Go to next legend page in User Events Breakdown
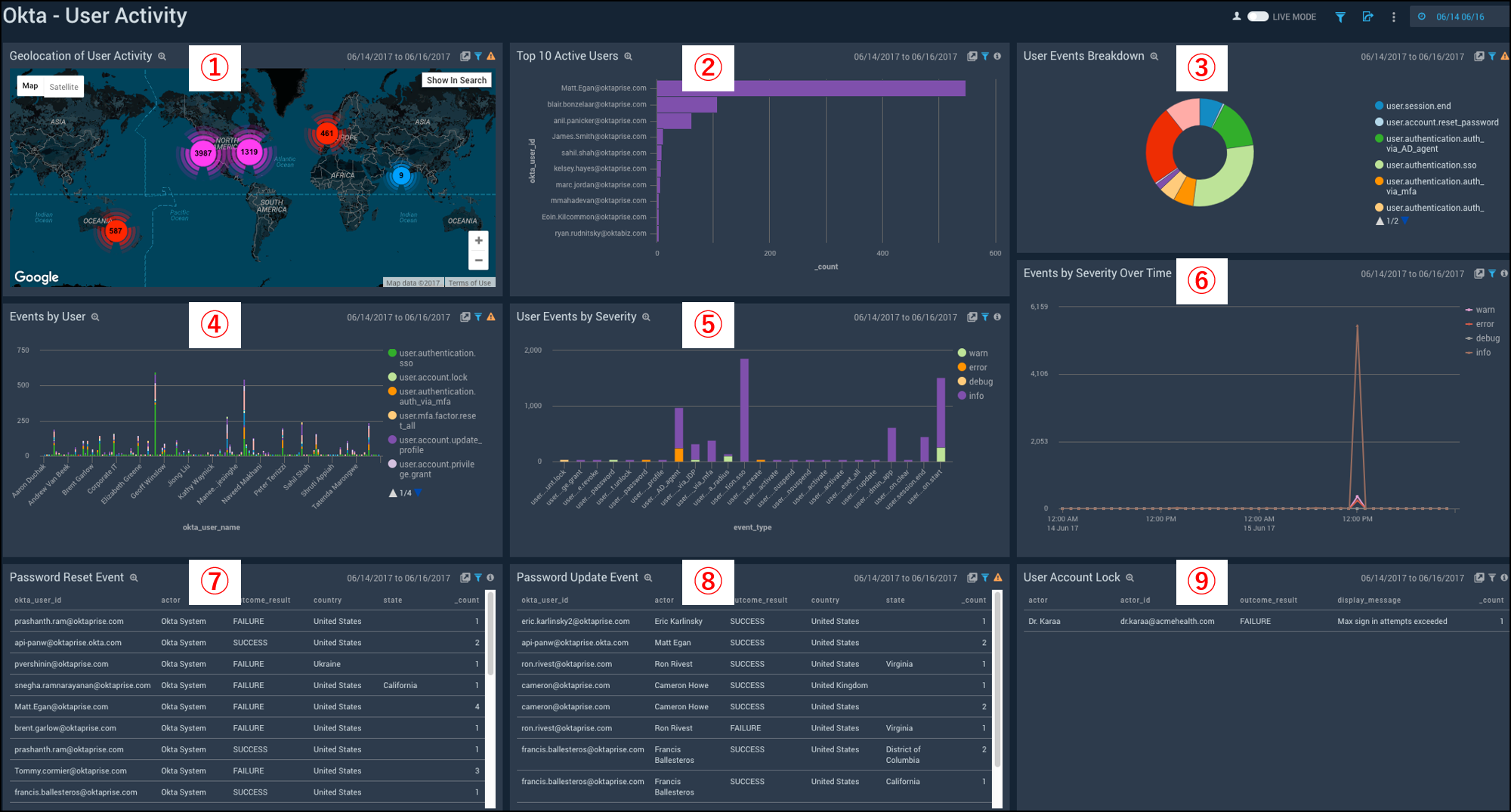1511x812 pixels. 1404,221
